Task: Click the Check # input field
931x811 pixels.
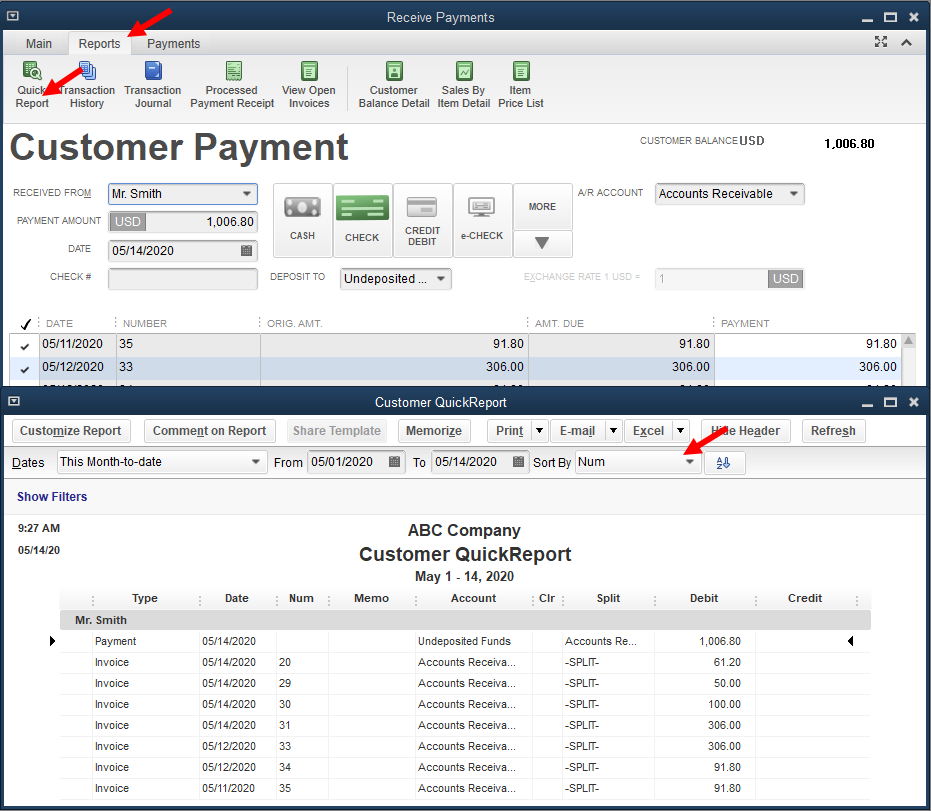Action: (182, 278)
